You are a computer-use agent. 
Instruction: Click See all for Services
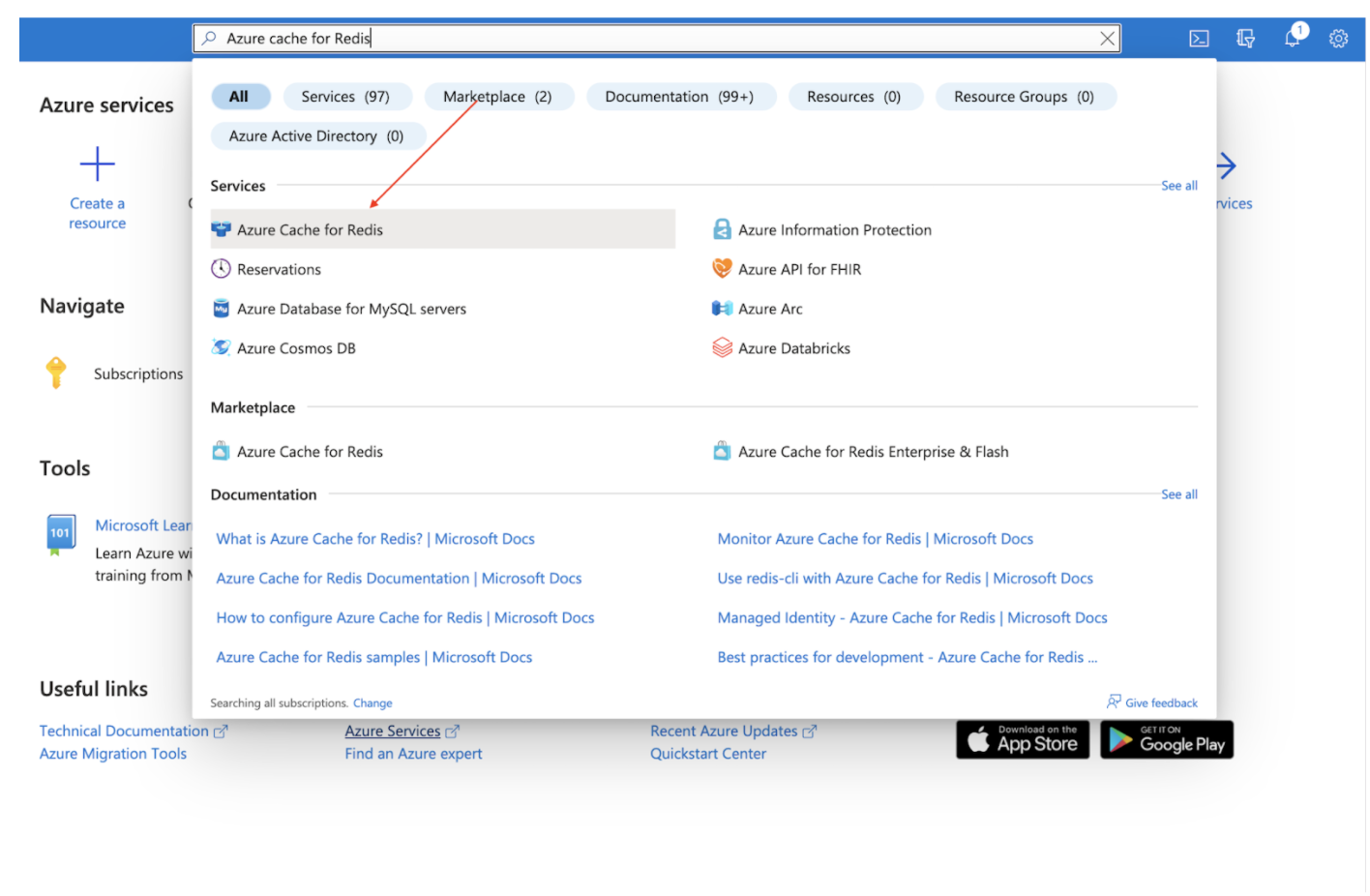(x=1178, y=186)
